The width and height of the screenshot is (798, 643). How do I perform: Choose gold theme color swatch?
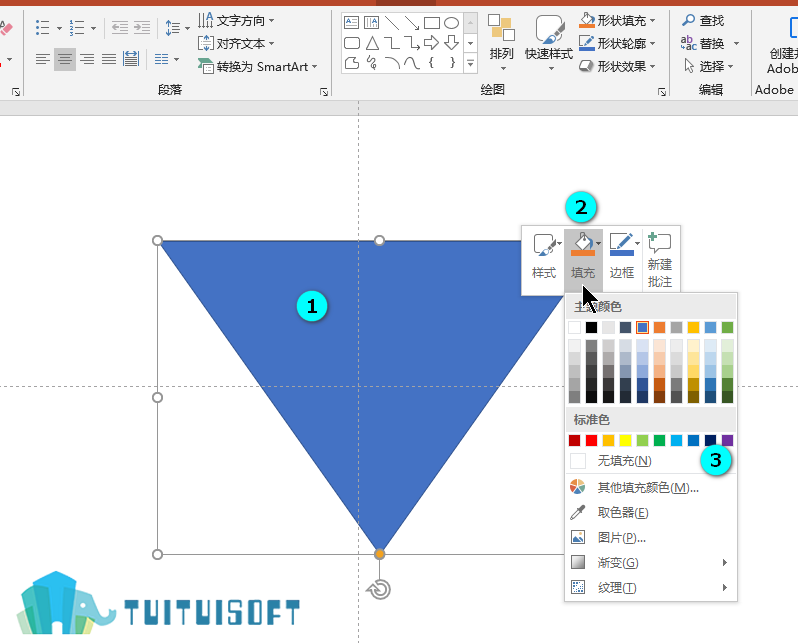(694, 327)
